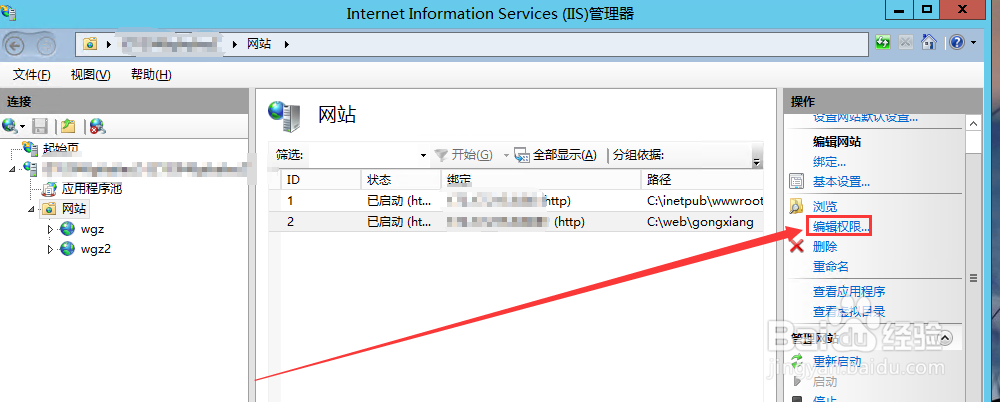
Task: Click 编辑权限... link
Action: (x=841, y=226)
